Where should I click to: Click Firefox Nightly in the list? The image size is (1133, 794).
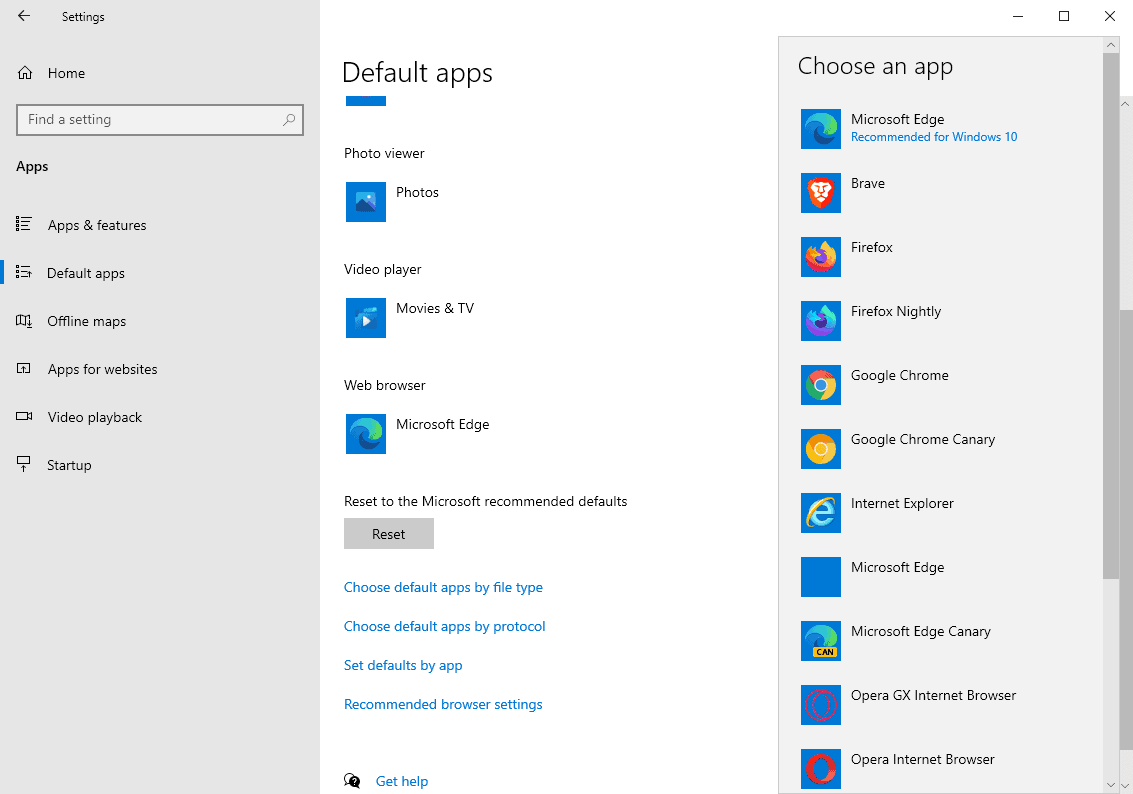point(895,311)
